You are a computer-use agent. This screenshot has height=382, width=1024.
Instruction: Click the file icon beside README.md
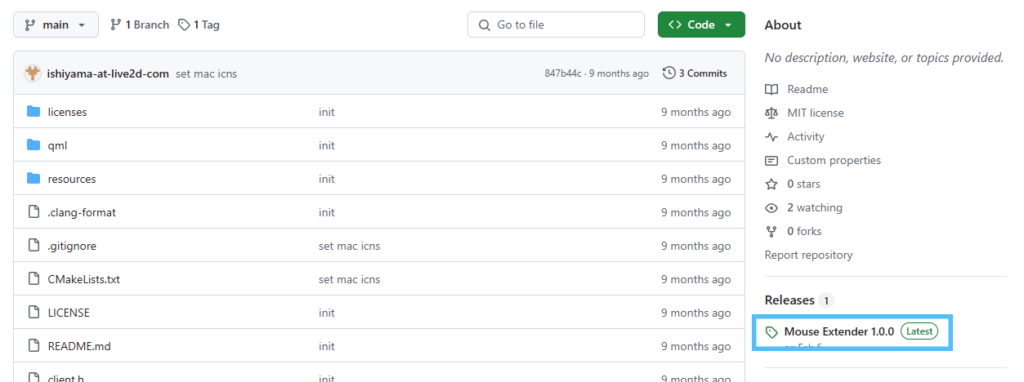point(33,345)
